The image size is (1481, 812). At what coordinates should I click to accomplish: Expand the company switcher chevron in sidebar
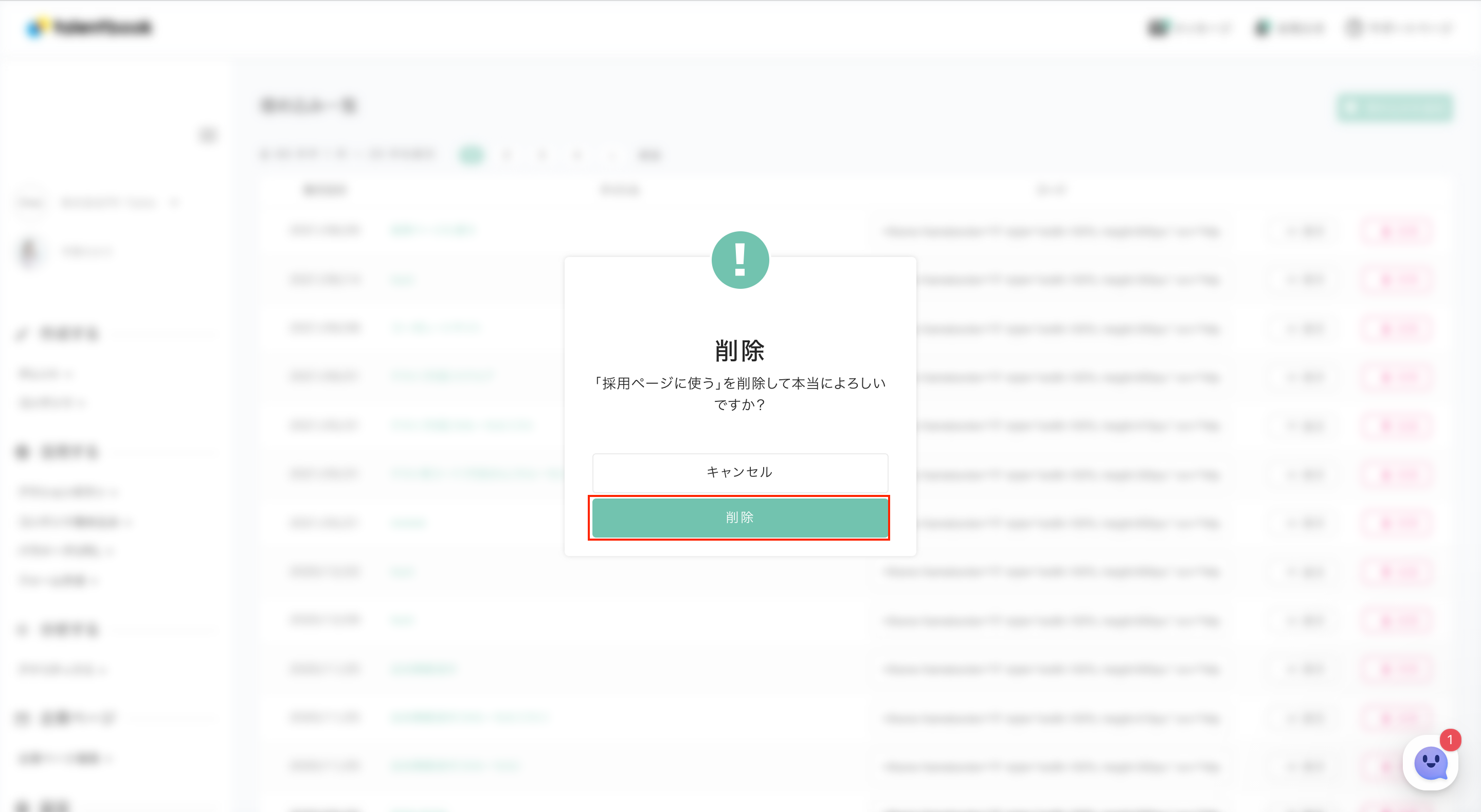click(x=174, y=202)
